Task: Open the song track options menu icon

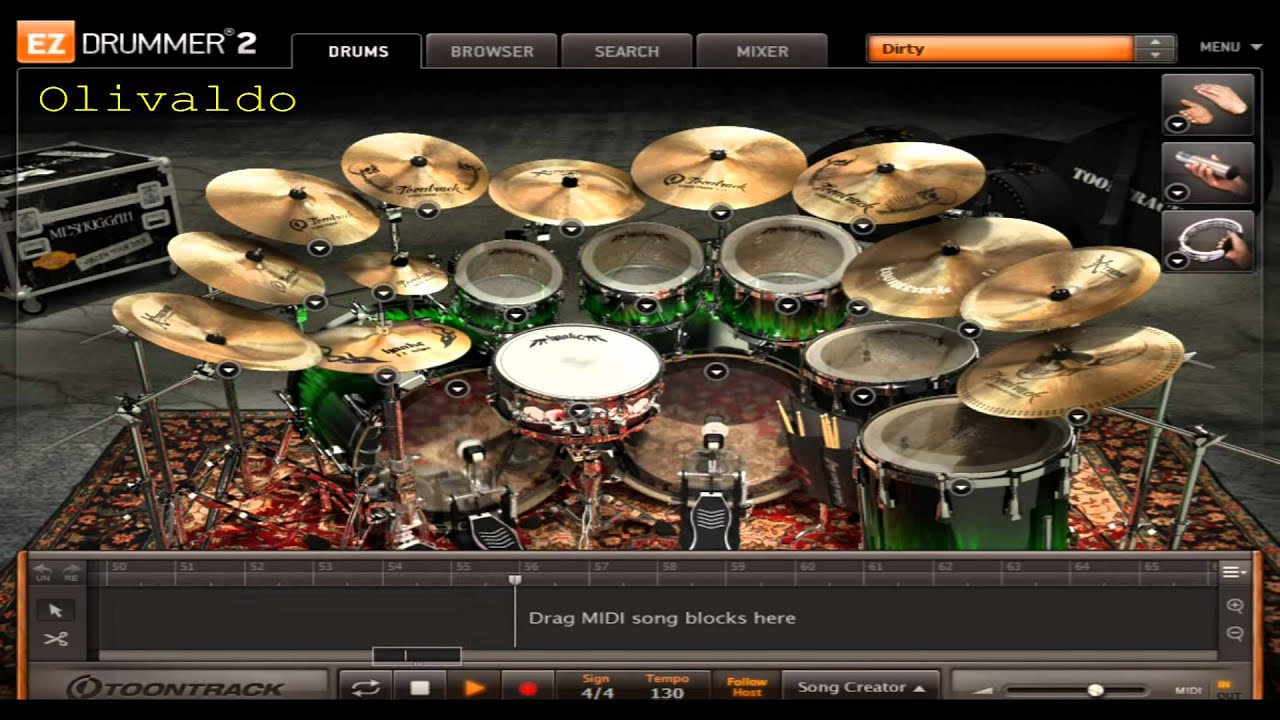Action: (x=1234, y=572)
